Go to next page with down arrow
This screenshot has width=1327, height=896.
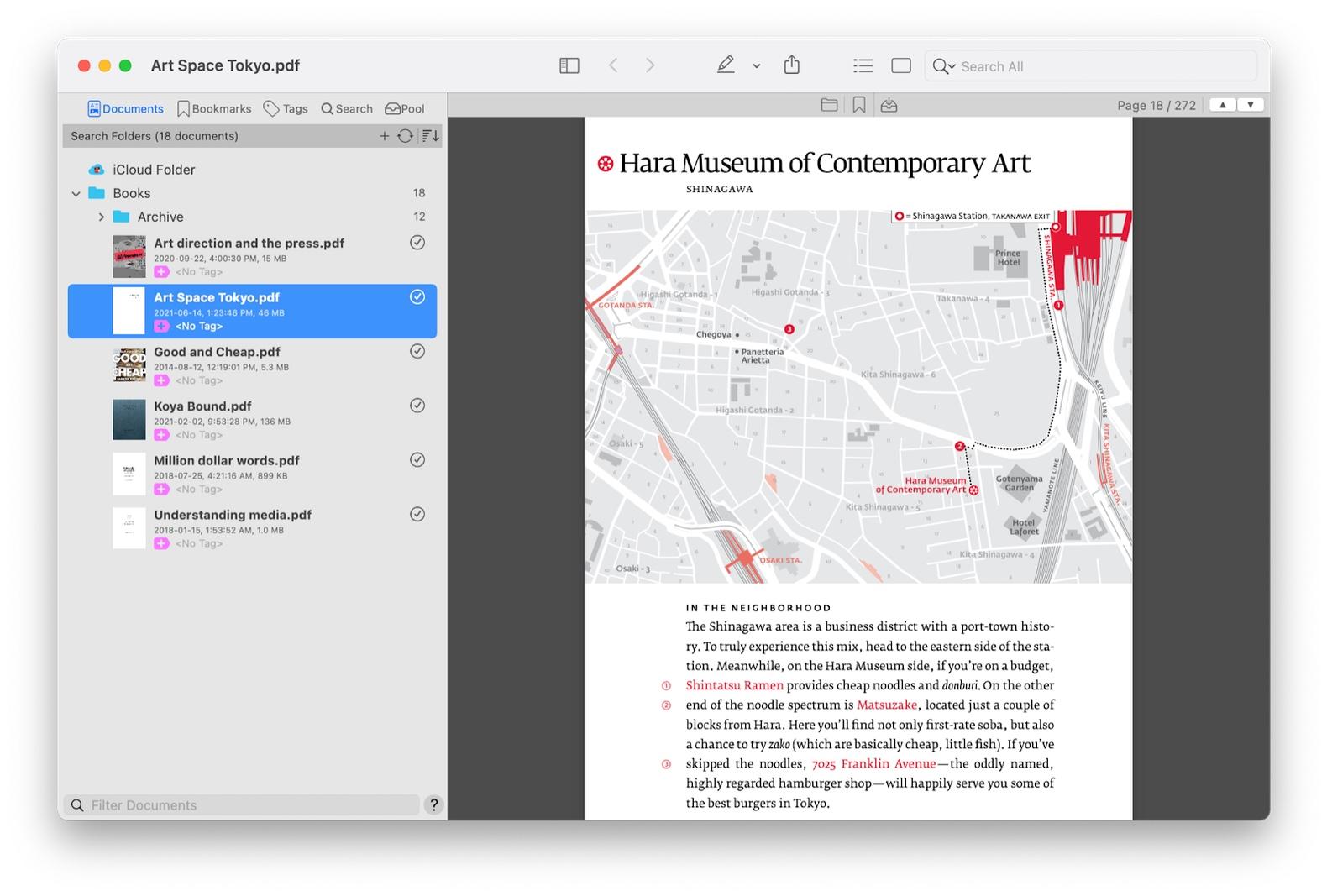tap(1250, 105)
